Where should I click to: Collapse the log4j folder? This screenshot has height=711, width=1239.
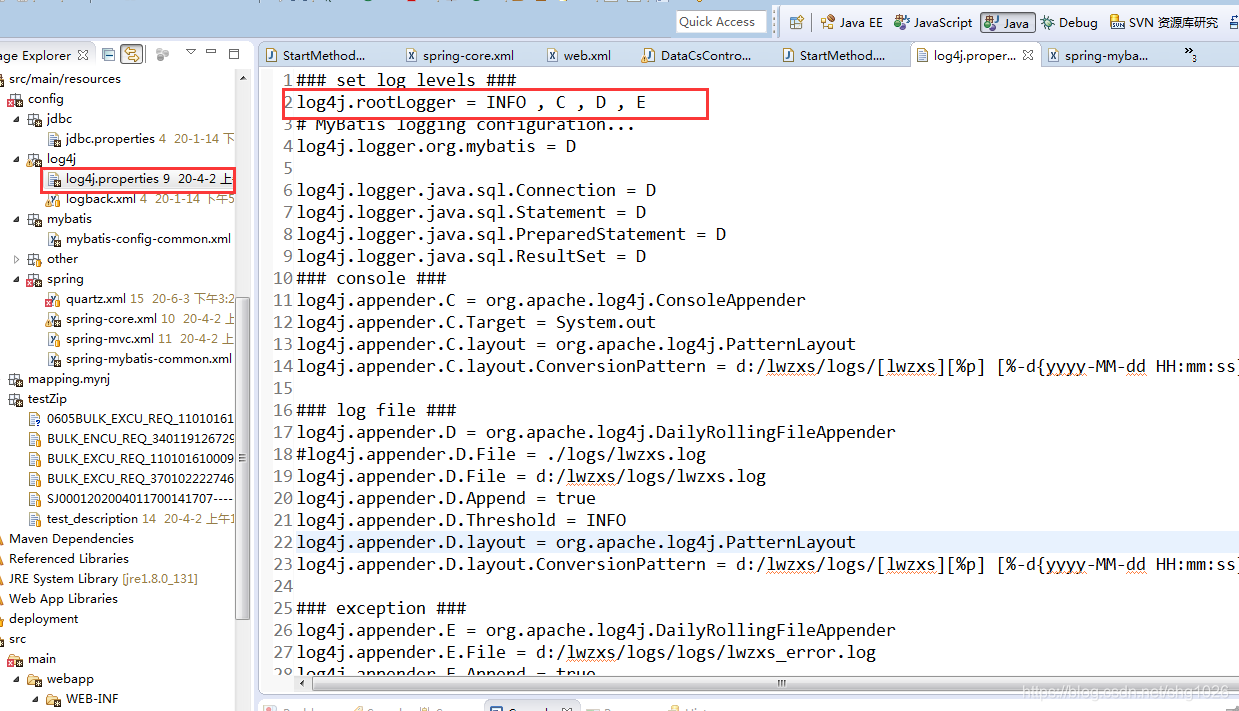pos(16,159)
